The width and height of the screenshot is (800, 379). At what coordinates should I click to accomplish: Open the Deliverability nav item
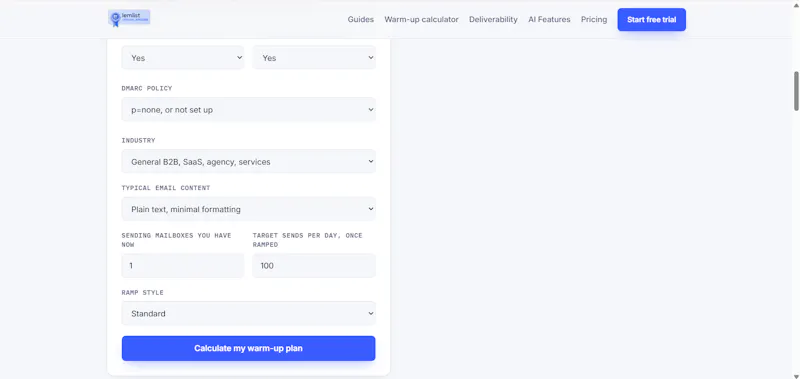click(493, 19)
